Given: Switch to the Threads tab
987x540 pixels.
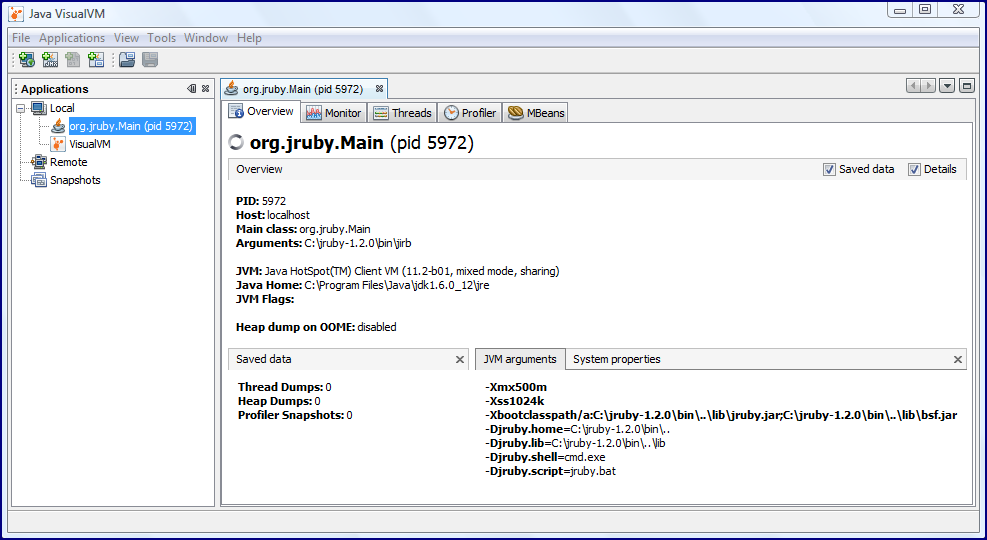Looking at the screenshot, I should 402,113.
